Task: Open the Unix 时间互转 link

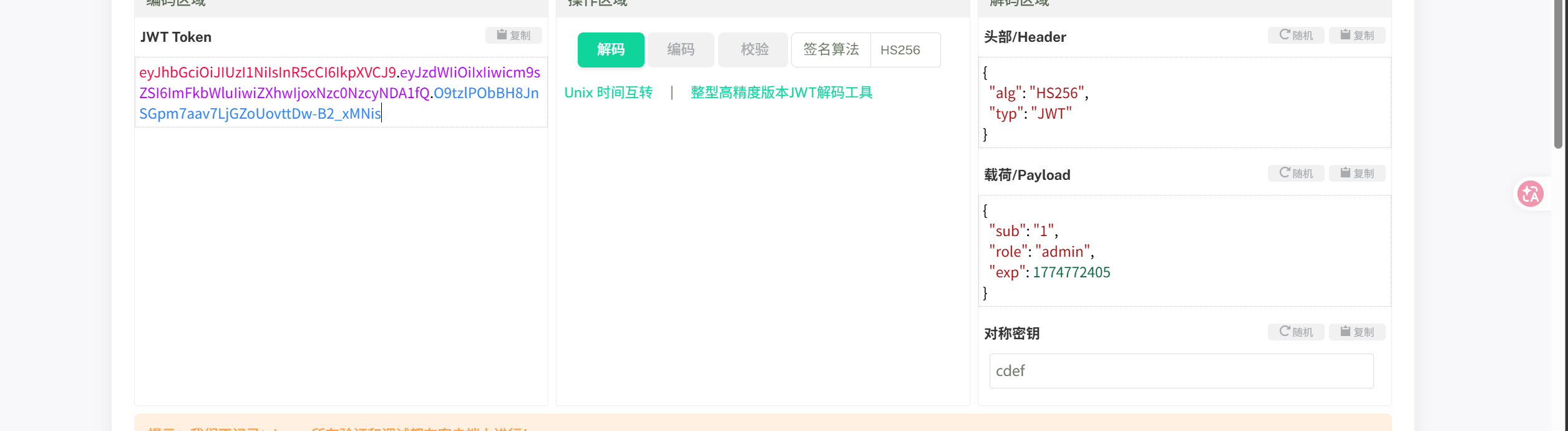Action: click(x=608, y=93)
